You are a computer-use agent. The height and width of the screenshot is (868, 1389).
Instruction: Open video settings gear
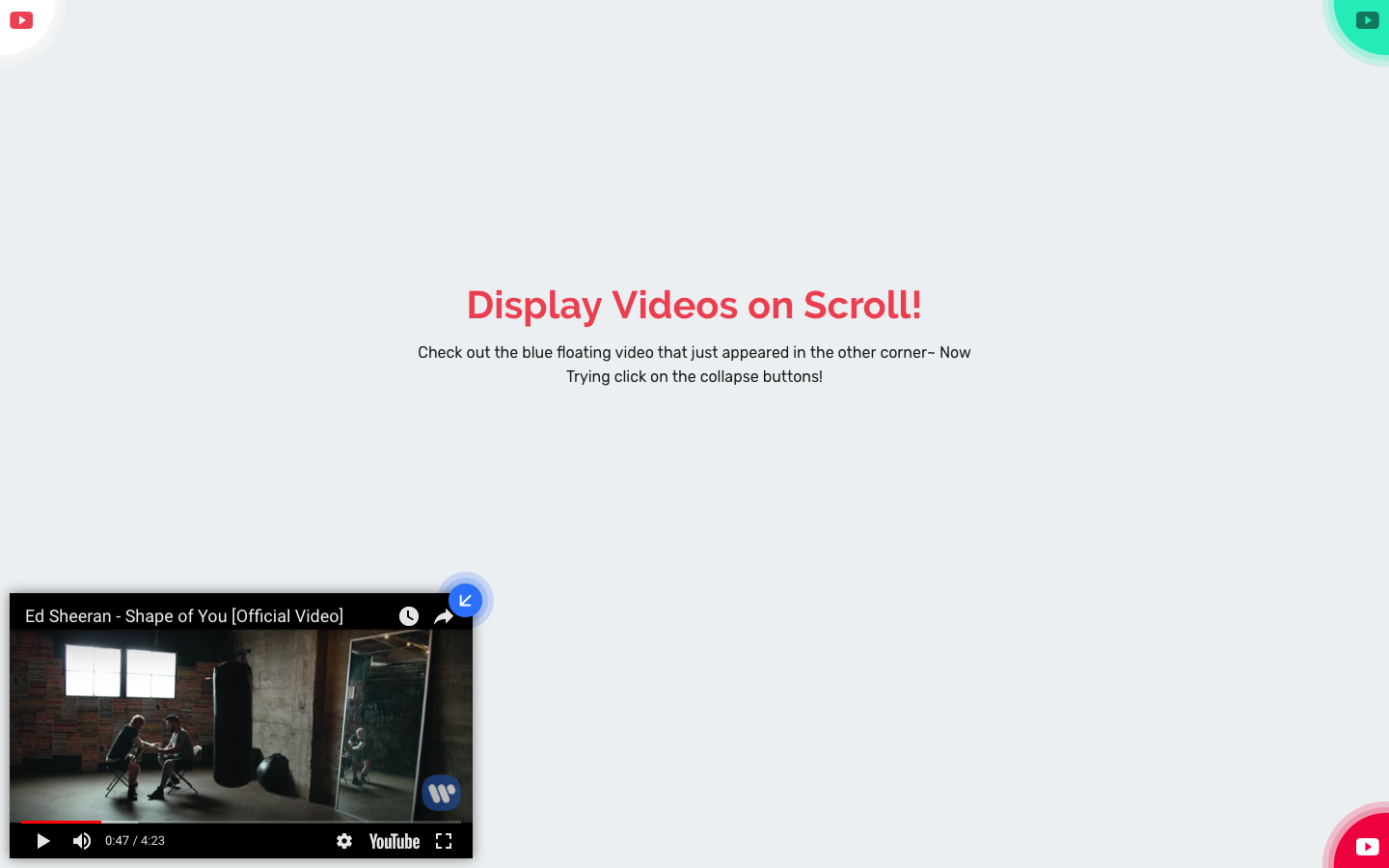click(x=344, y=841)
